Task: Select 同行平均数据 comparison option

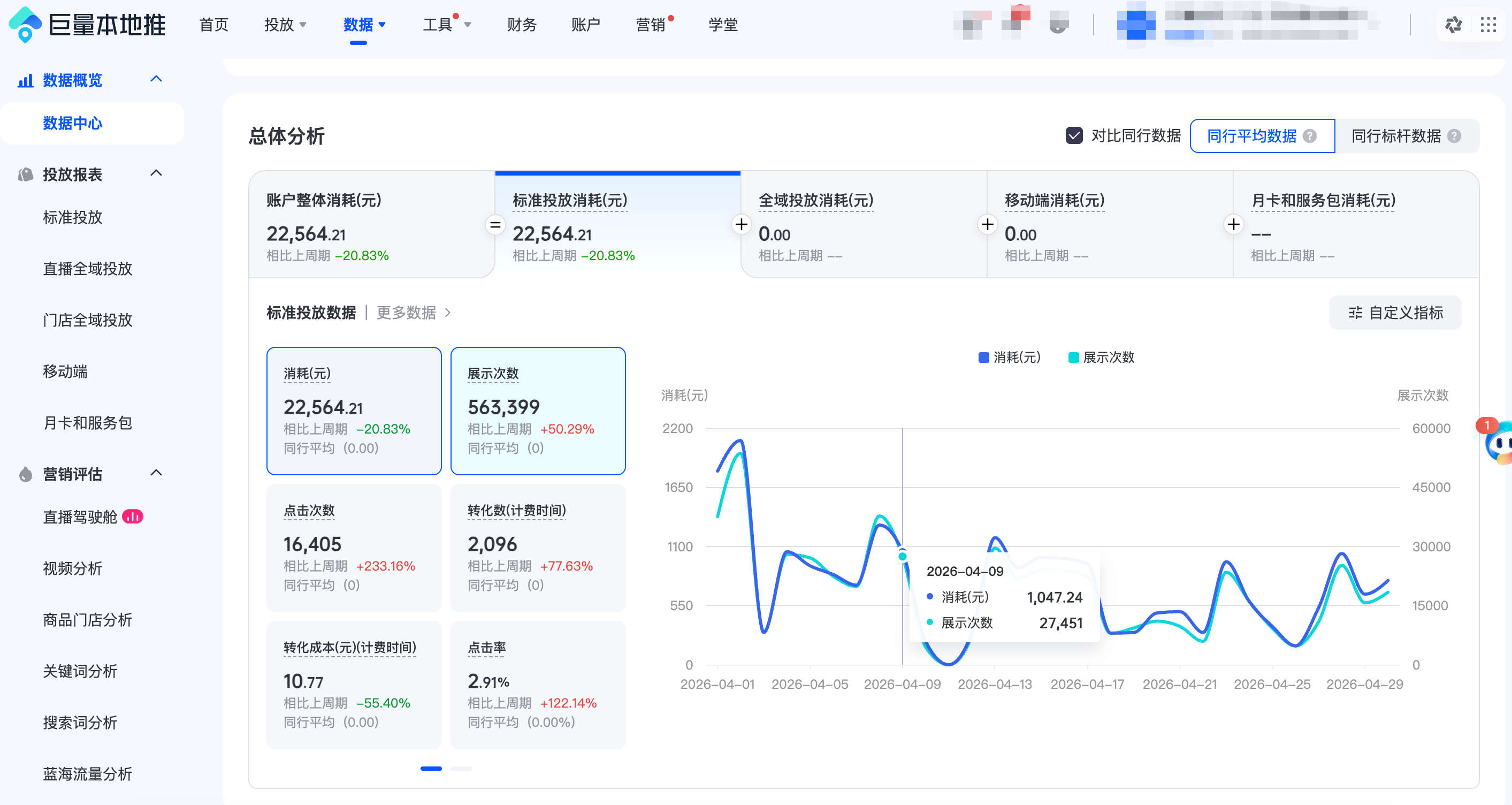Action: pyautogui.click(x=1262, y=136)
